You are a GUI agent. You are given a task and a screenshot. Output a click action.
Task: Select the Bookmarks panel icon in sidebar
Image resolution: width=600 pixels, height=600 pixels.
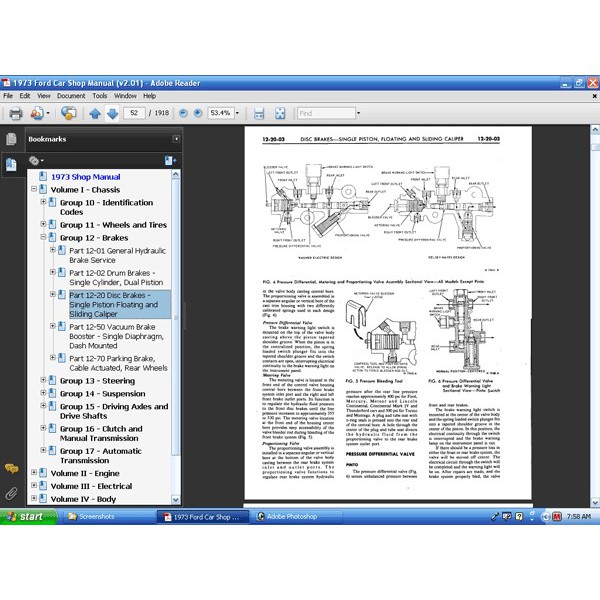11,165
